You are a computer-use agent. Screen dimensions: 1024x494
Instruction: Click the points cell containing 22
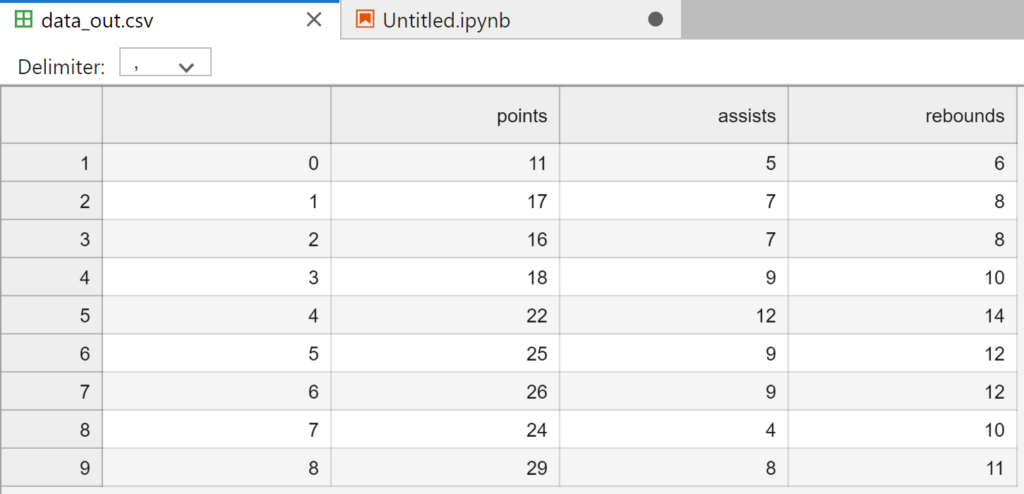point(445,315)
